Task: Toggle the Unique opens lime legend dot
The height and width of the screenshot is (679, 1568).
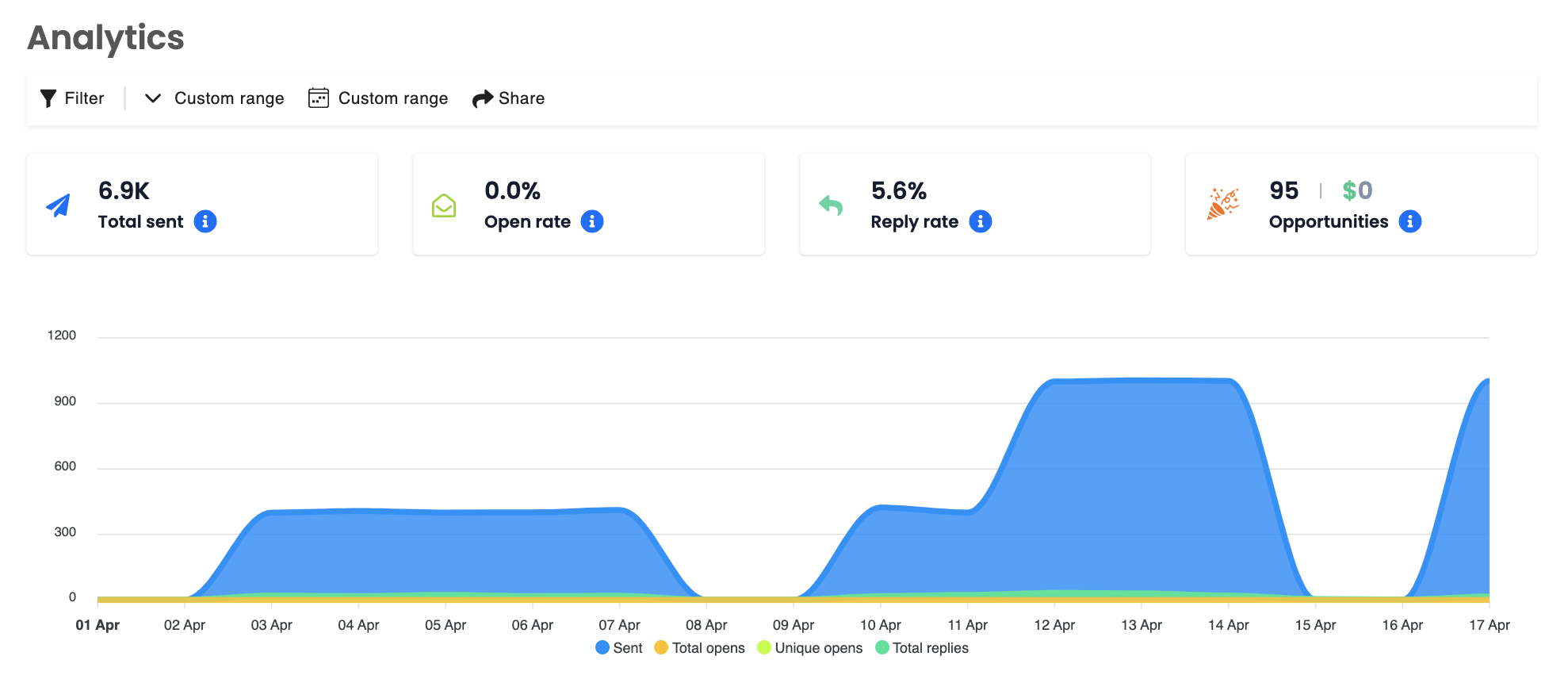Action: 764,647
